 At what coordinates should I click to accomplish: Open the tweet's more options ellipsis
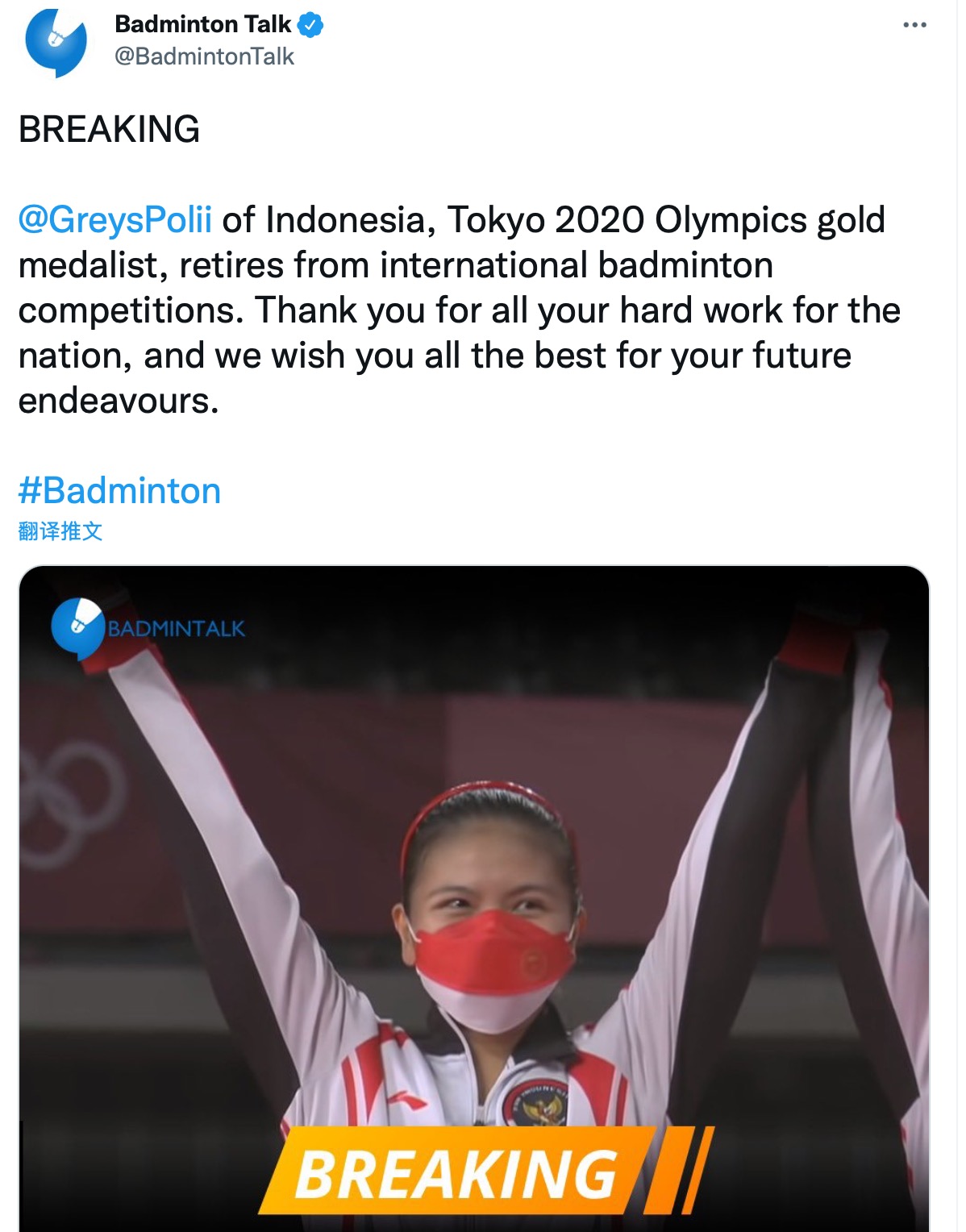coord(914,26)
